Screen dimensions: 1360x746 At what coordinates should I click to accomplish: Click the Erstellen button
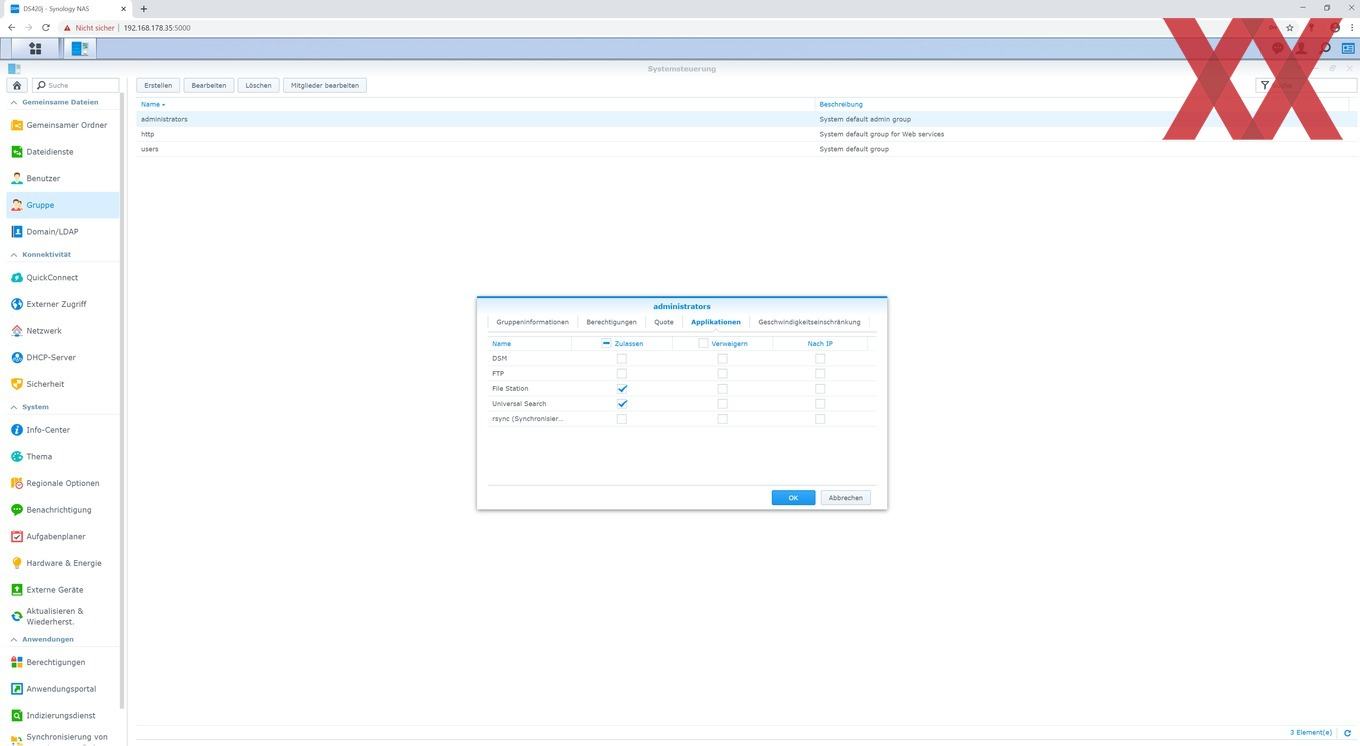(x=158, y=85)
